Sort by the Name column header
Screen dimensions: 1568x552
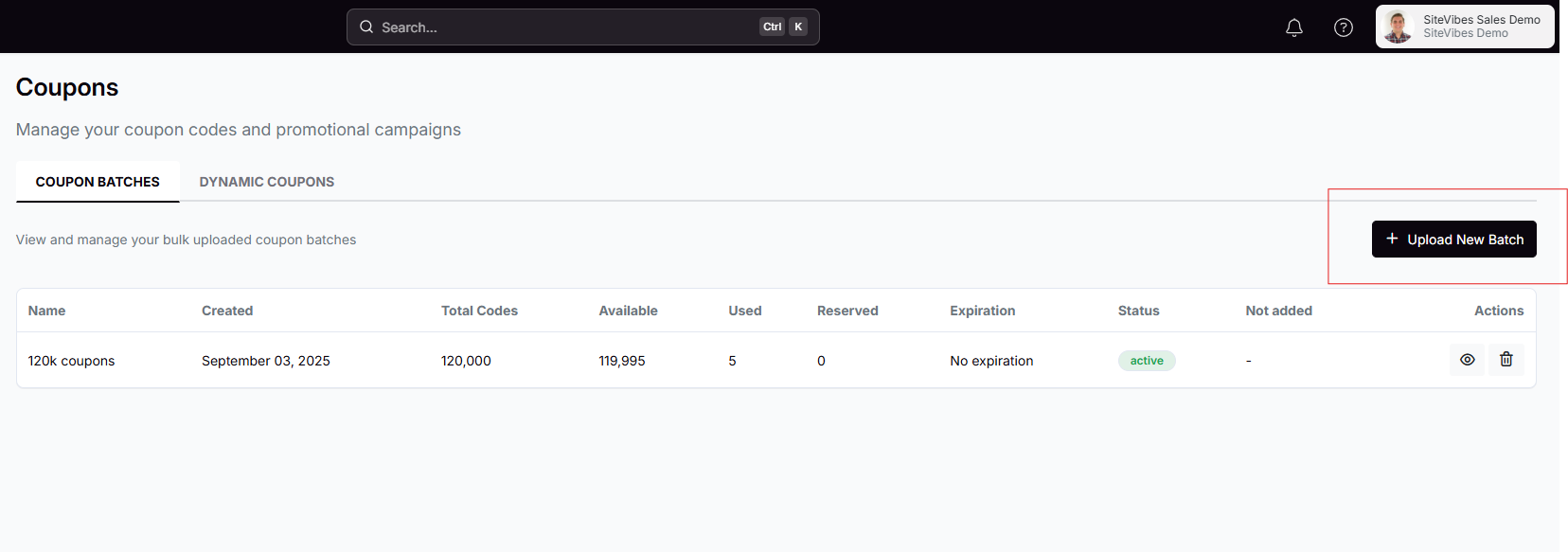tap(46, 311)
